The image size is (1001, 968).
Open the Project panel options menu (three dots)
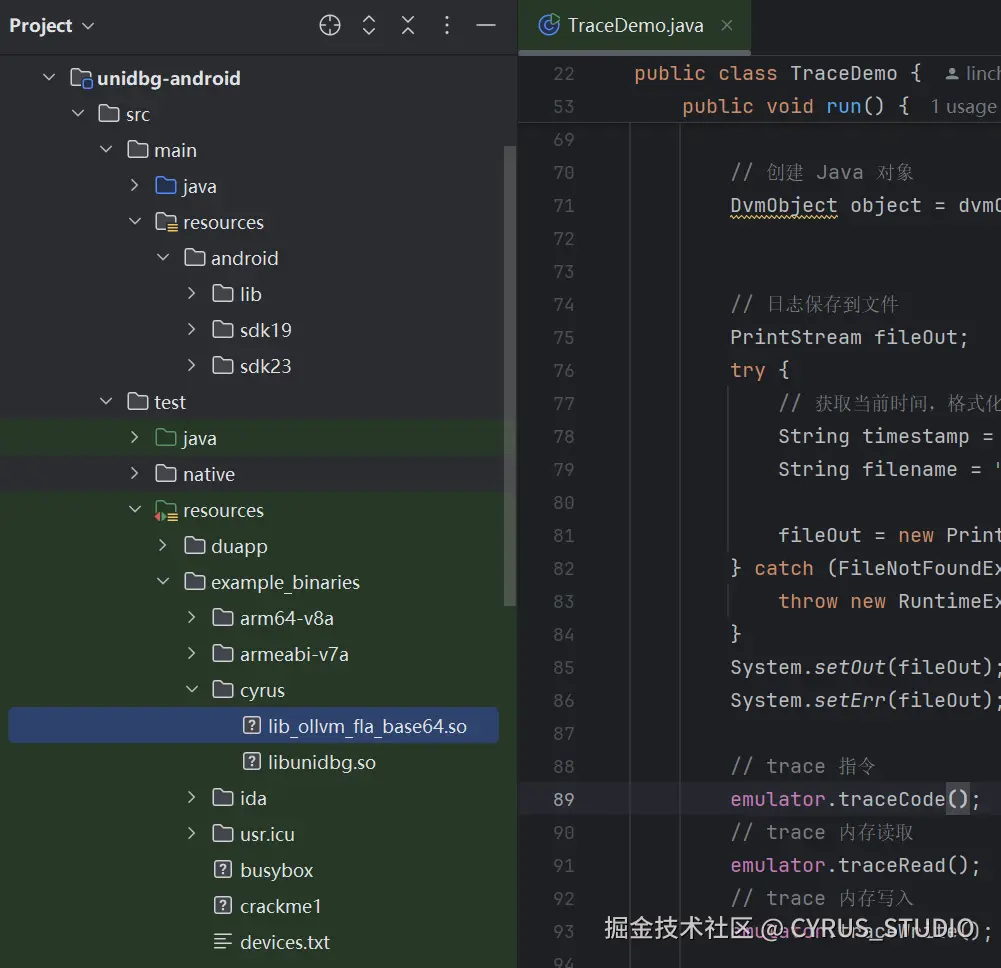[x=447, y=26]
